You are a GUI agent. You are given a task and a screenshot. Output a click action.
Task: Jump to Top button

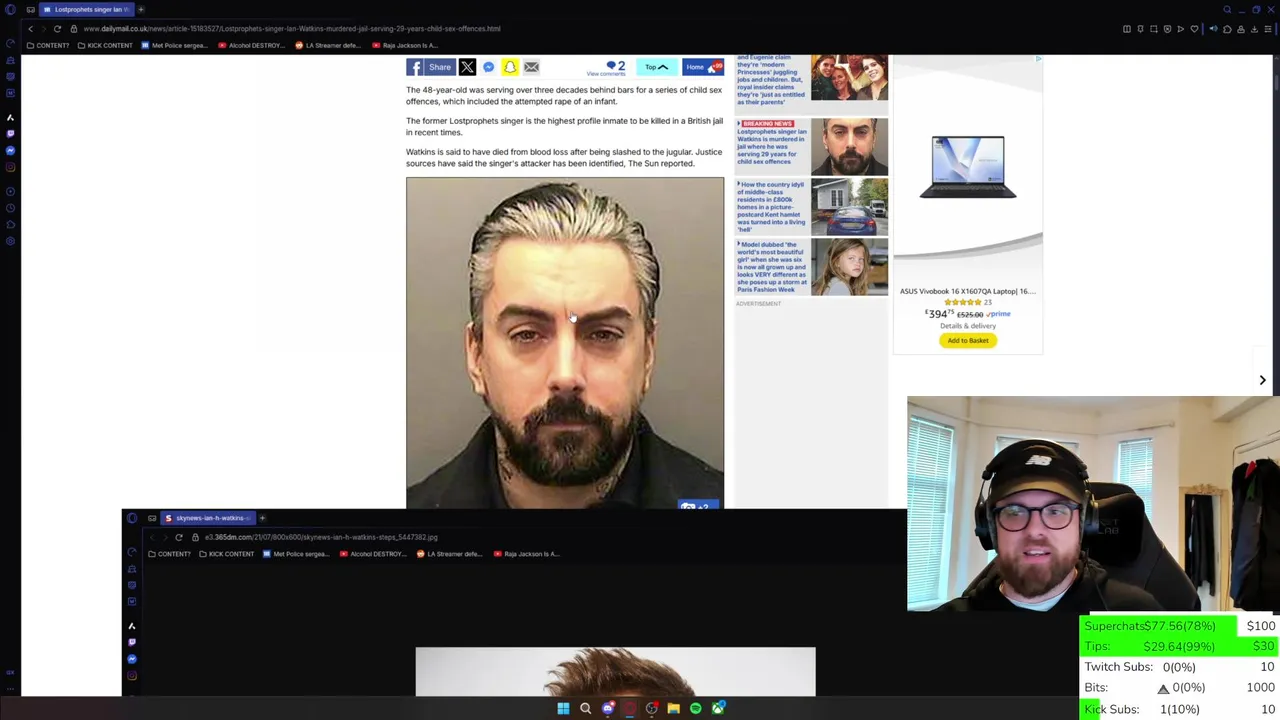pos(656,67)
